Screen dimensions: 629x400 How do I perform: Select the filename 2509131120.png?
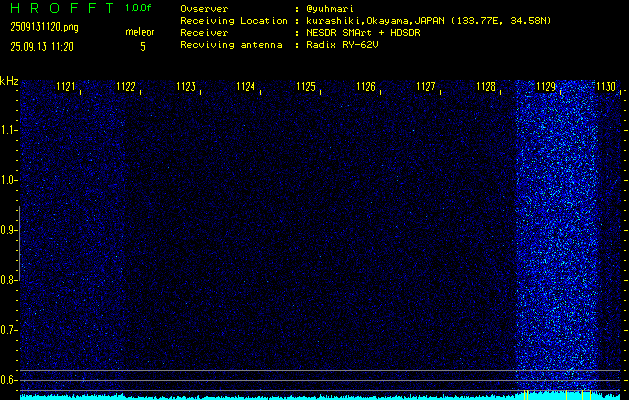pos(45,27)
